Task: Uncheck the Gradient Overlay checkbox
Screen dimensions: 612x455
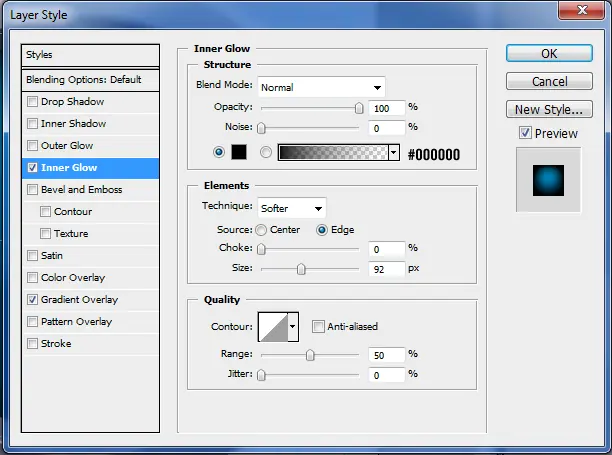Action: (x=32, y=300)
